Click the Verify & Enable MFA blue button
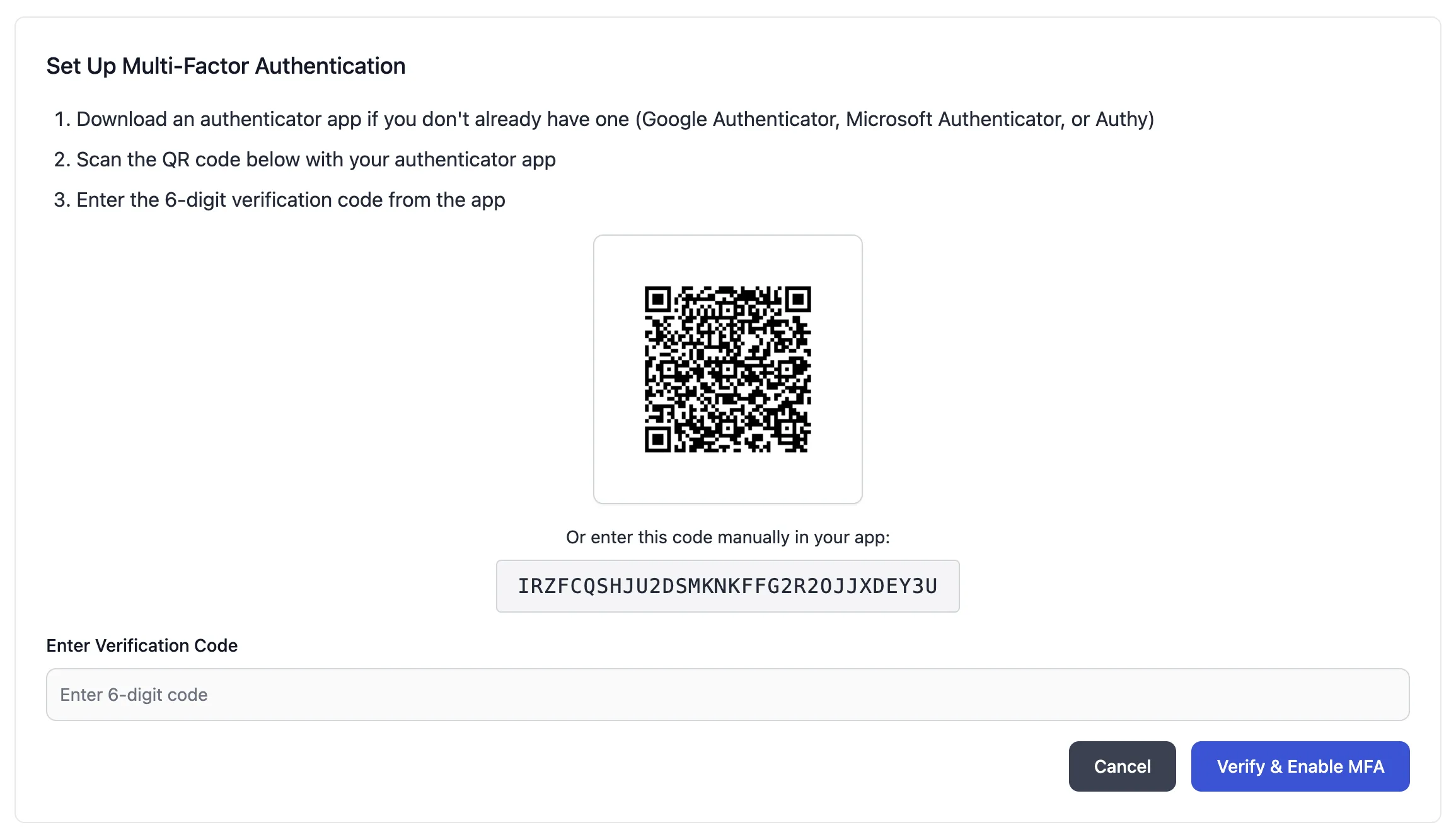The image size is (1456, 837). (1300, 766)
